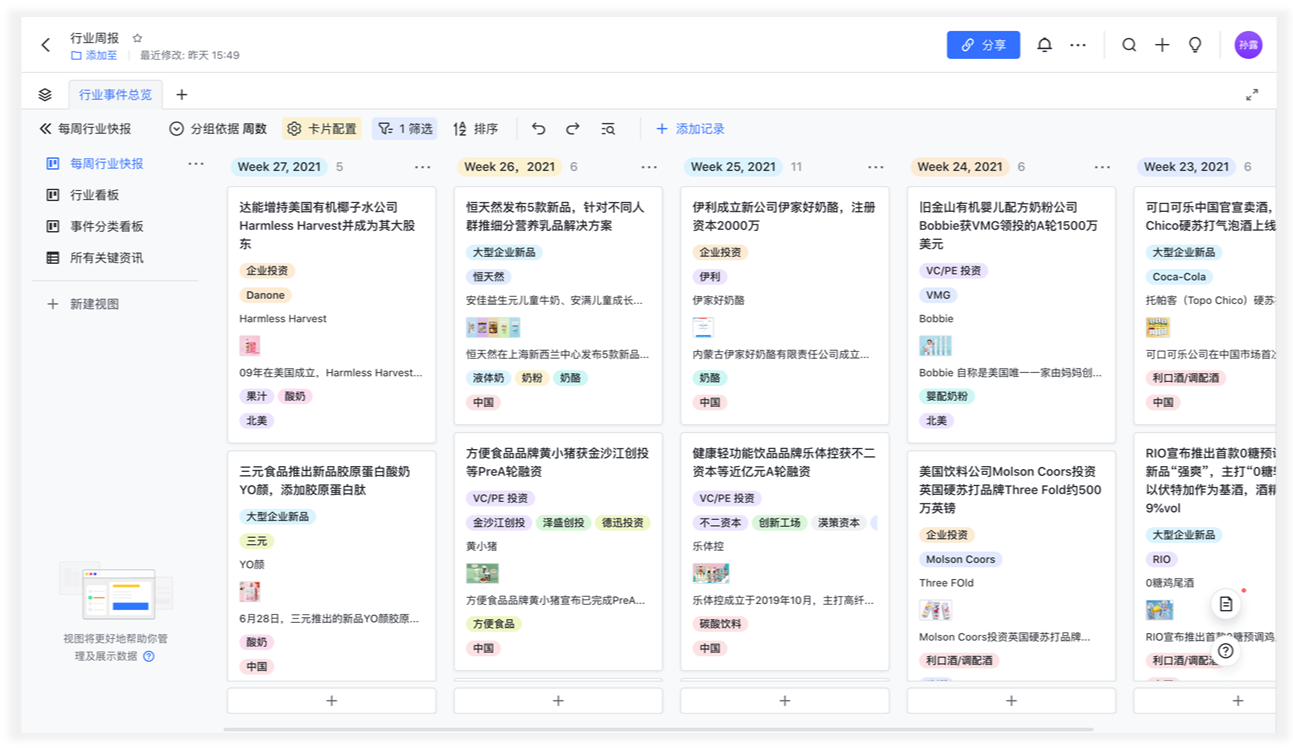Click the undo arrow in toolbar
This screenshot has height=748, width=1293.
[x=538, y=129]
